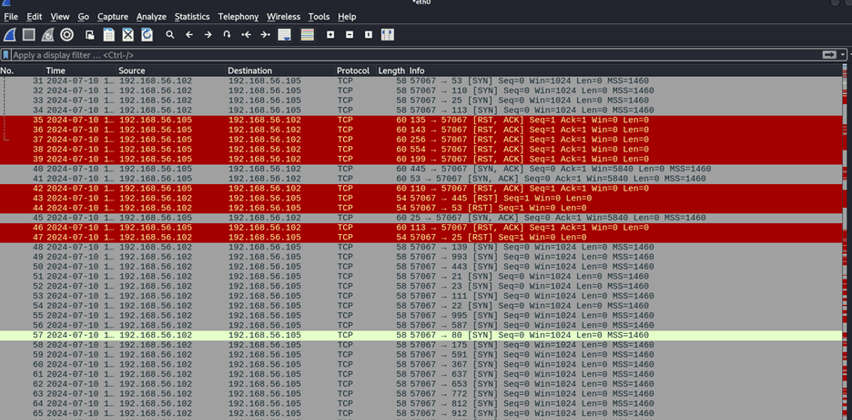Open the Tools menu

click(319, 17)
